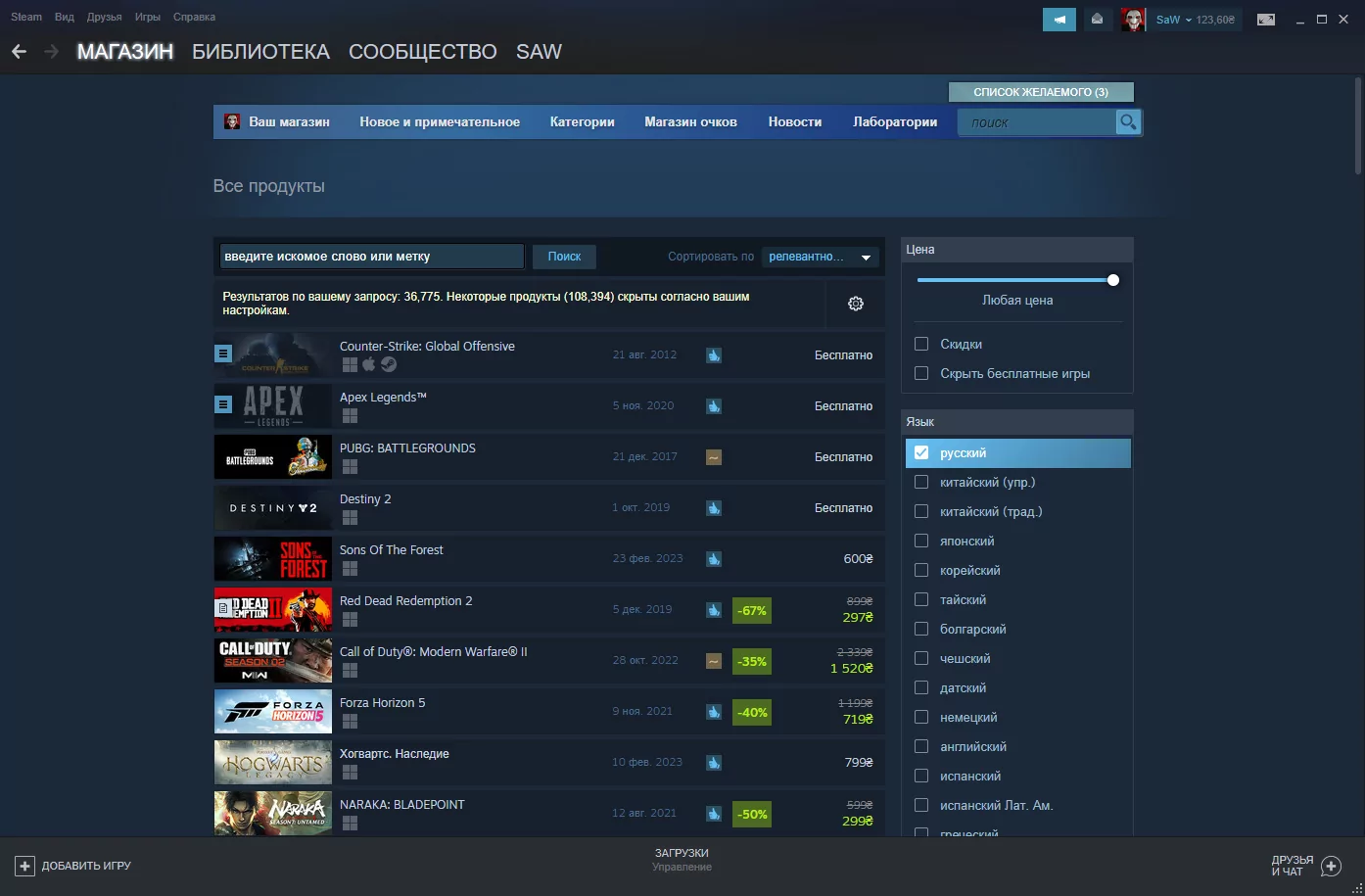Check the японский language filter
This screenshot has height=896, width=1365.
tap(921, 541)
